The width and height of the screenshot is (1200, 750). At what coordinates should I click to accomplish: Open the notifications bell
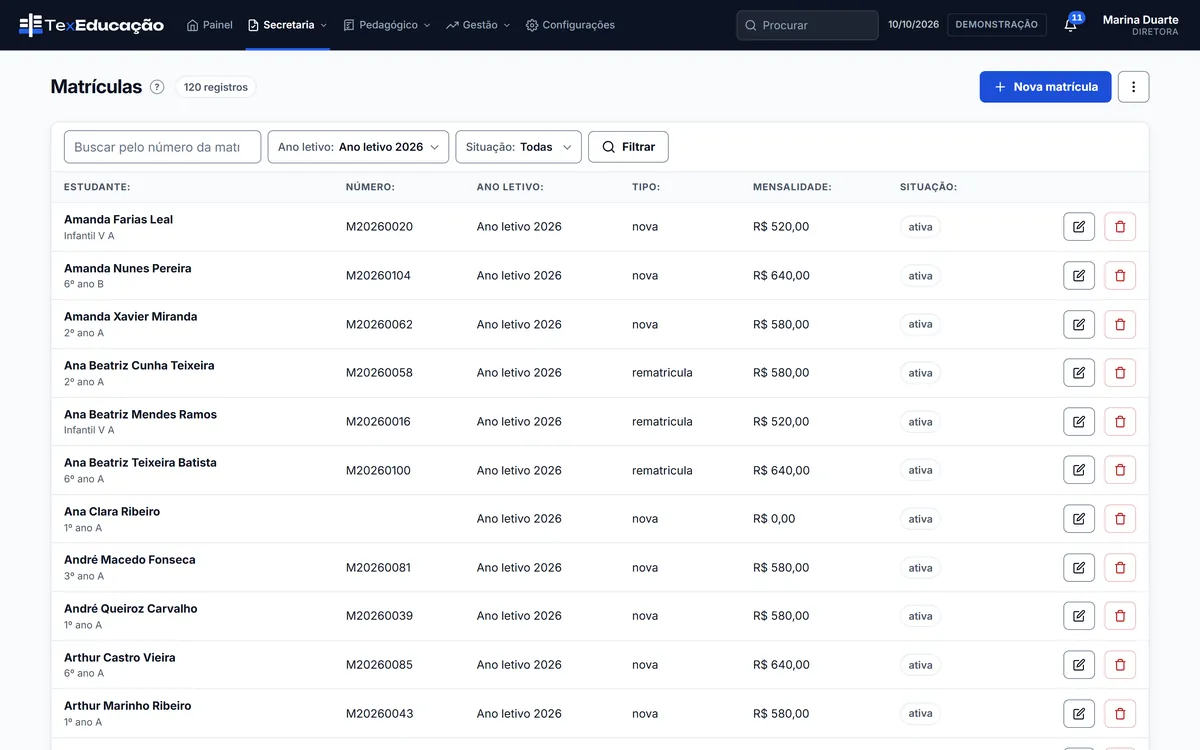click(x=1070, y=25)
